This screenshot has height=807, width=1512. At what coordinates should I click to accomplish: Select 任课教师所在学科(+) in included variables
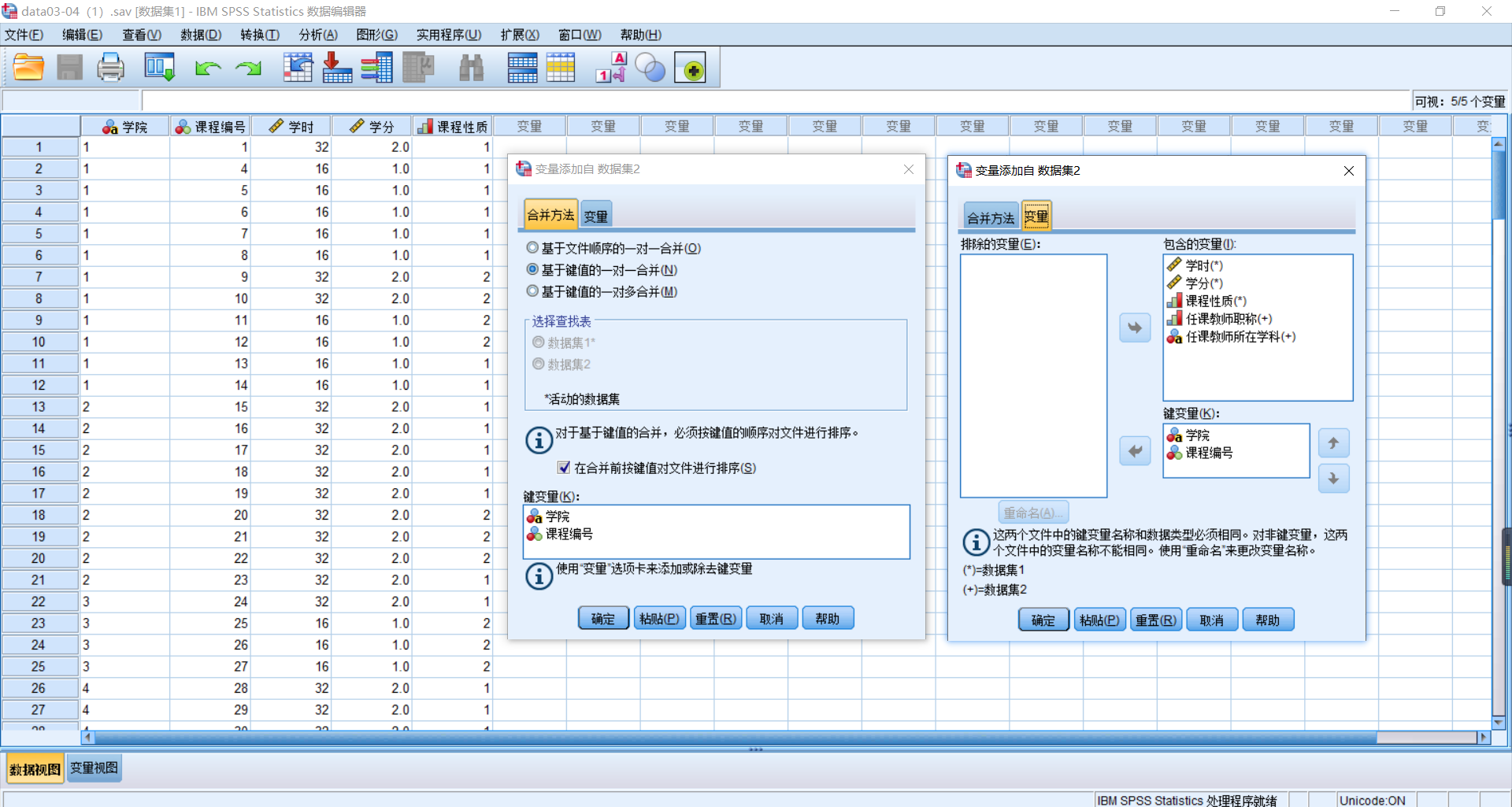(1232, 337)
